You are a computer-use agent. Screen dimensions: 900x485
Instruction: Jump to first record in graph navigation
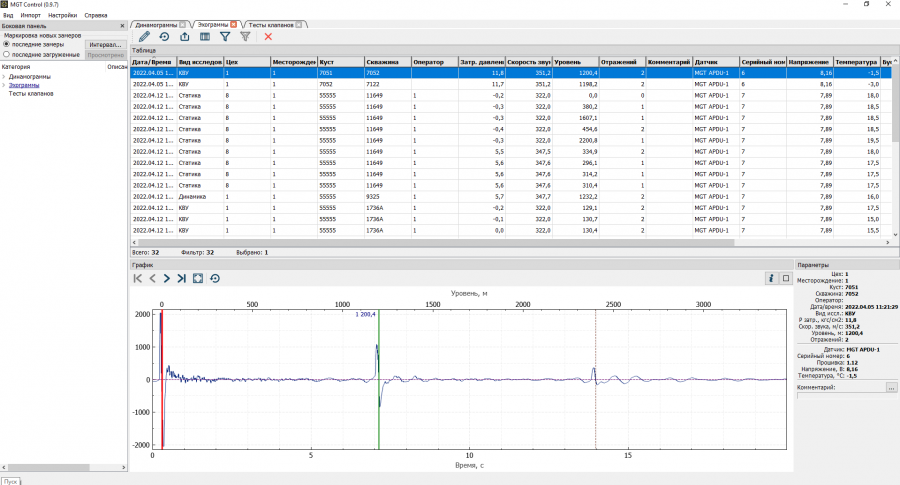point(138,279)
